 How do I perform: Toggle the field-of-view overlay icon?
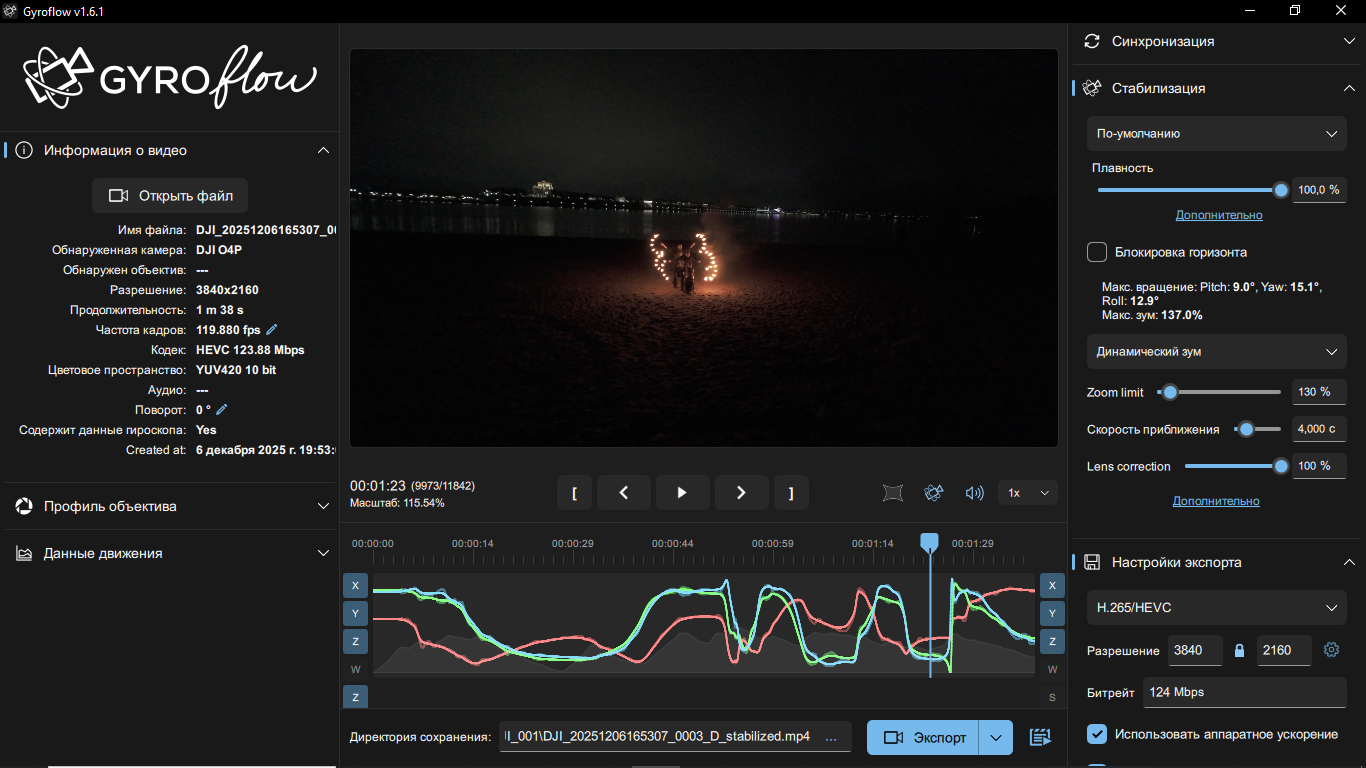pos(893,493)
